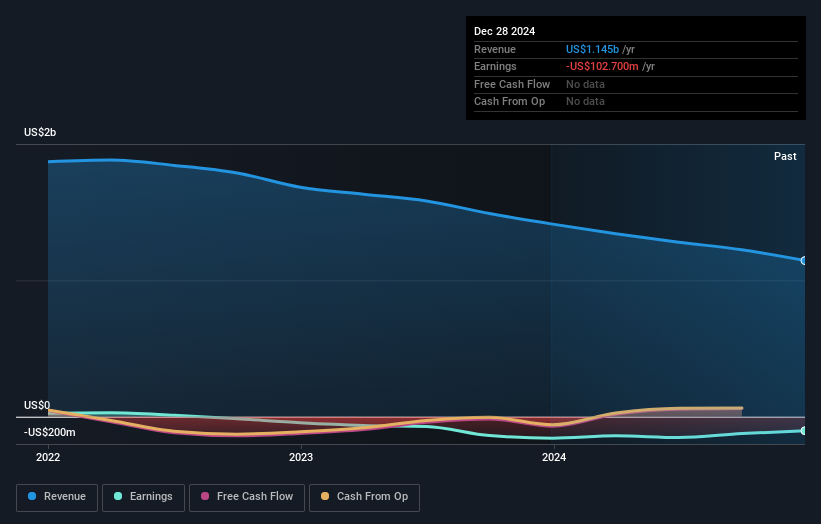Click the Earnings line endpoint marker
The height and width of the screenshot is (524, 821).
click(x=804, y=431)
